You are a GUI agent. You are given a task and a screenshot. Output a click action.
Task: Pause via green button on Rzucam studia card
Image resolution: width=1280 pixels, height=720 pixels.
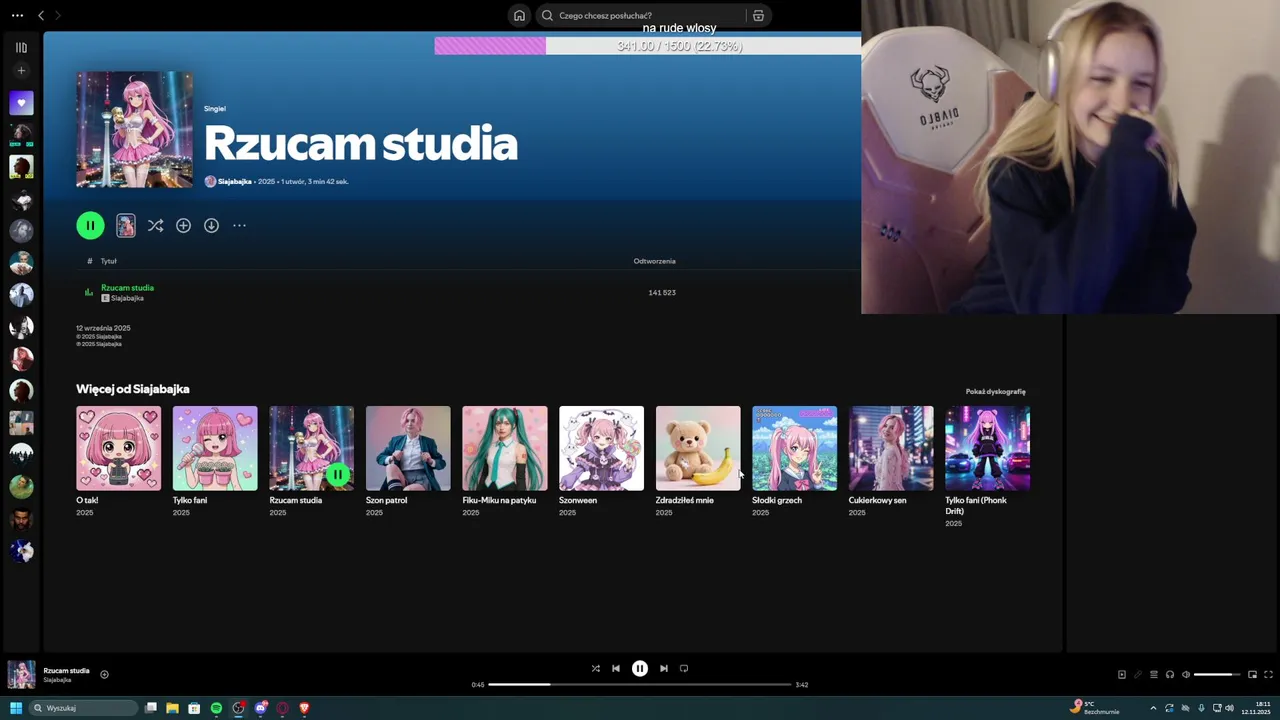pos(338,475)
